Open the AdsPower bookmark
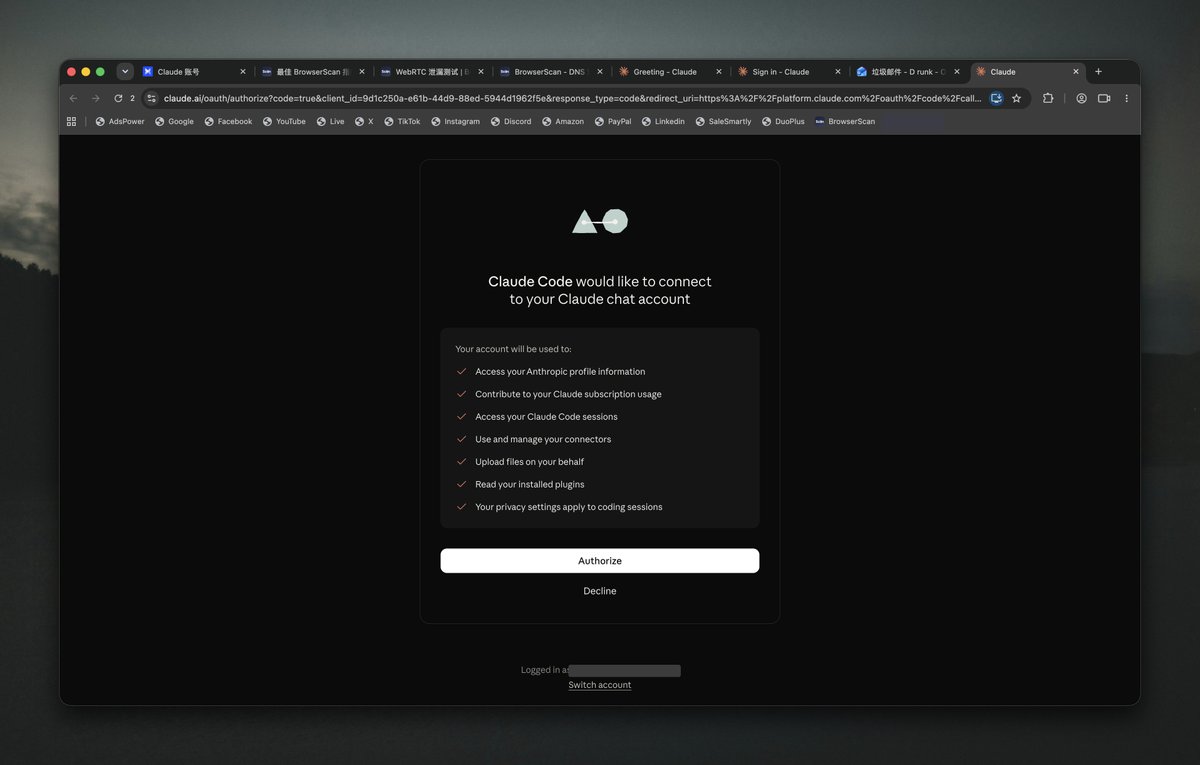Screen dimensions: 1200x765 [120, 121]
